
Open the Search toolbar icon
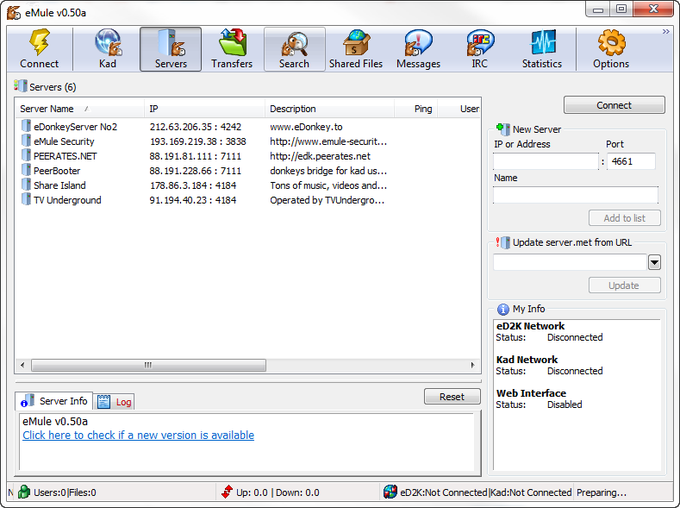[x=294, y=49]
